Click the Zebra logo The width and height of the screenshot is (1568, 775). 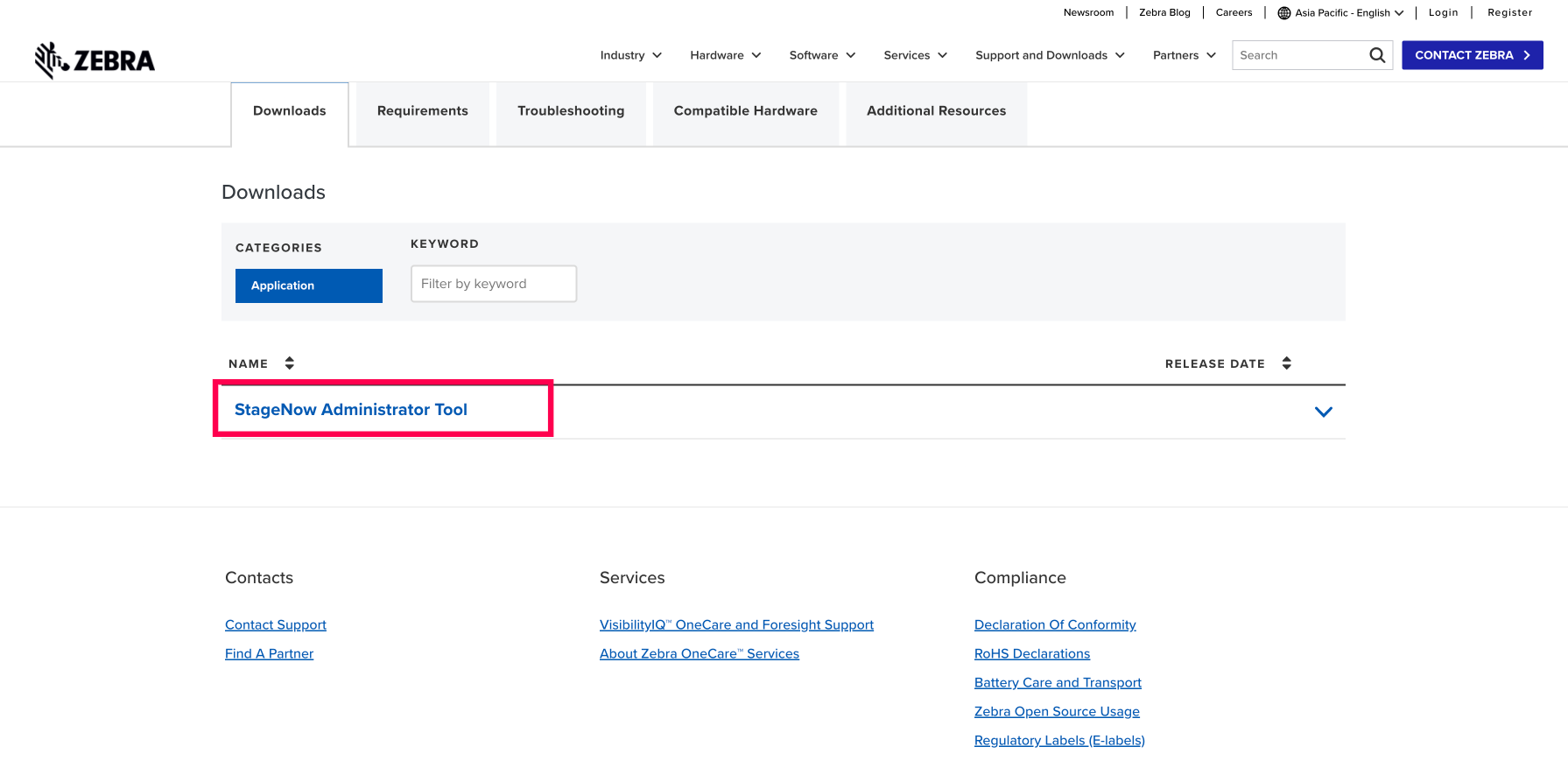click(x=95, y=60)
